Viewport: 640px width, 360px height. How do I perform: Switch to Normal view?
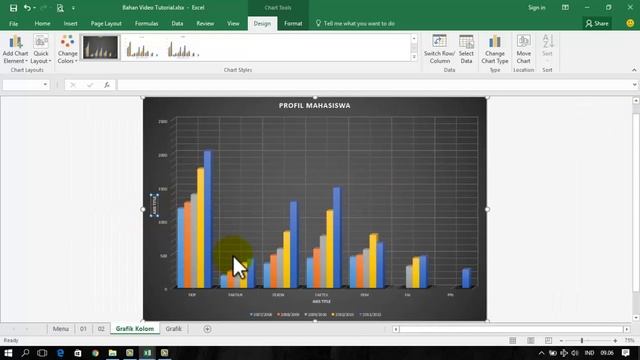tap(513, 340)
